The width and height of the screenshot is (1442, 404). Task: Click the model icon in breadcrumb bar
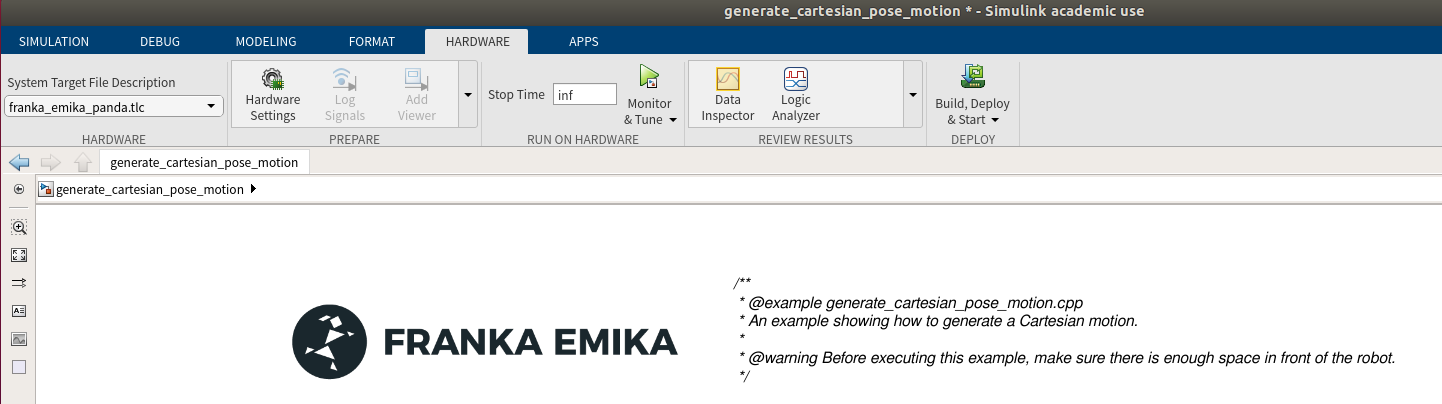[x=46, y=189]
